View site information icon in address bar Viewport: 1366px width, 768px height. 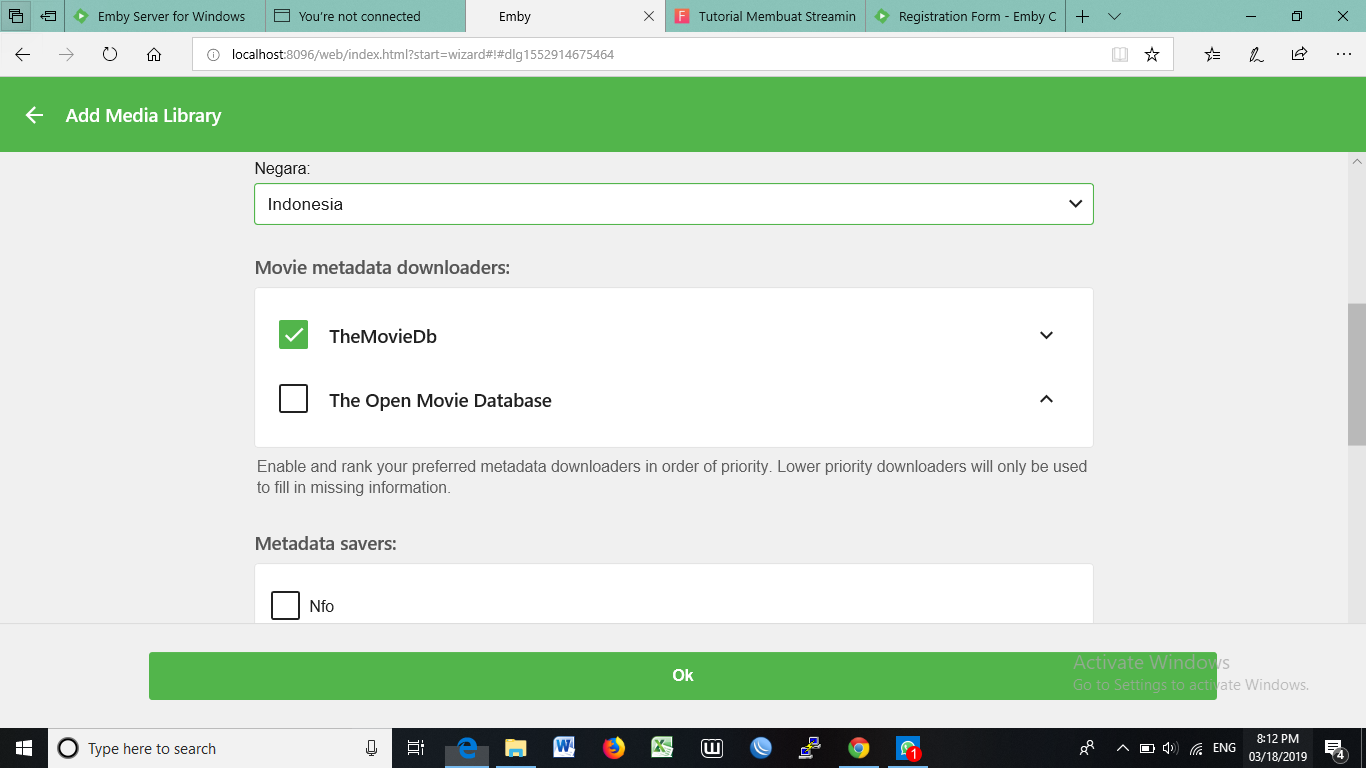[x=213, y=55]
